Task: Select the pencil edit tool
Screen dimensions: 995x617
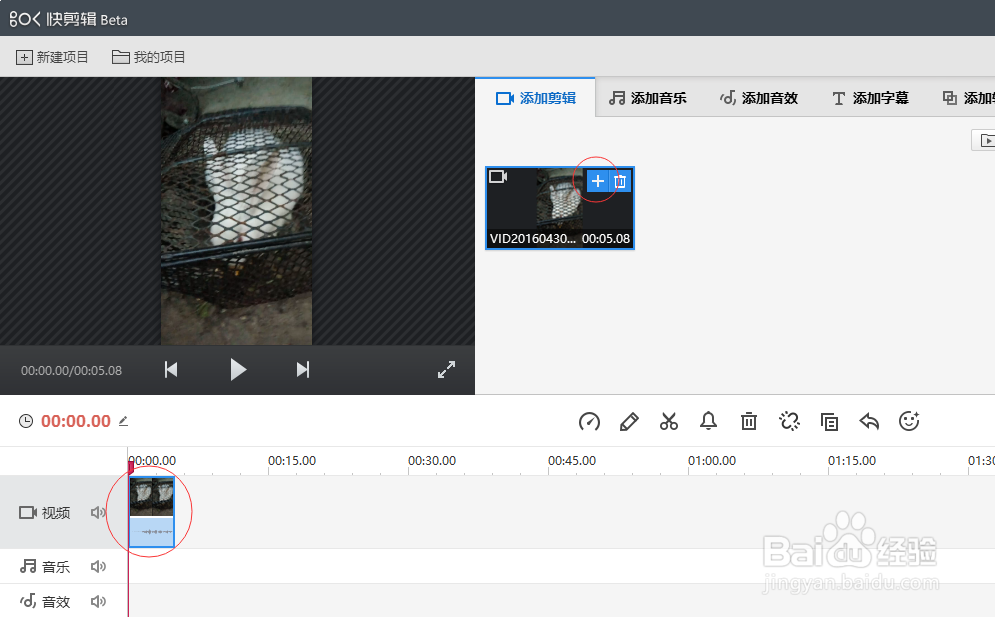Action: click(x=629, y=421)
